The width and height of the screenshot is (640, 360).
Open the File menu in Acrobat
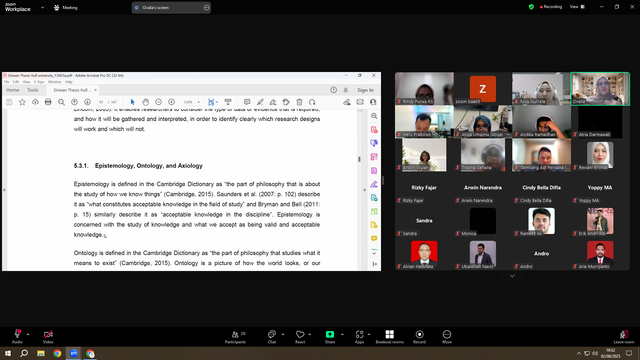click(x=7, y=82)
